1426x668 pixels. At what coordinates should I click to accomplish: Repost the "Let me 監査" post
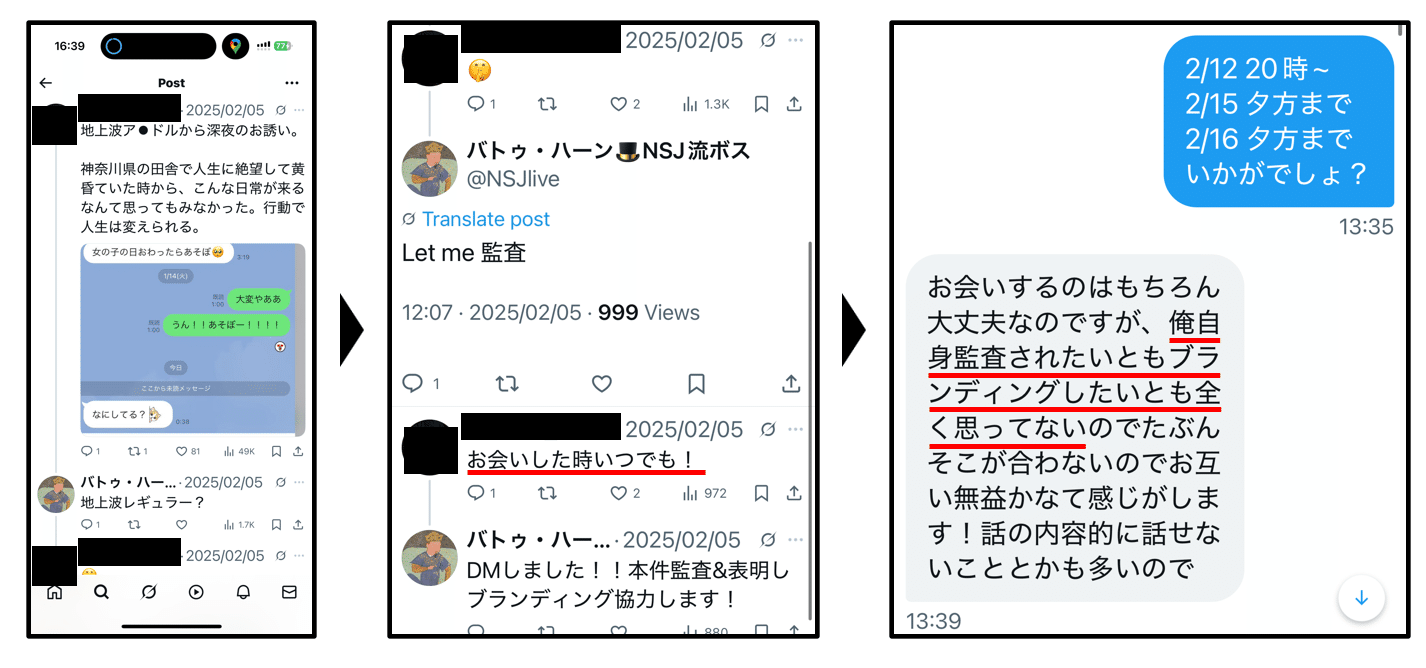point(507,384)
